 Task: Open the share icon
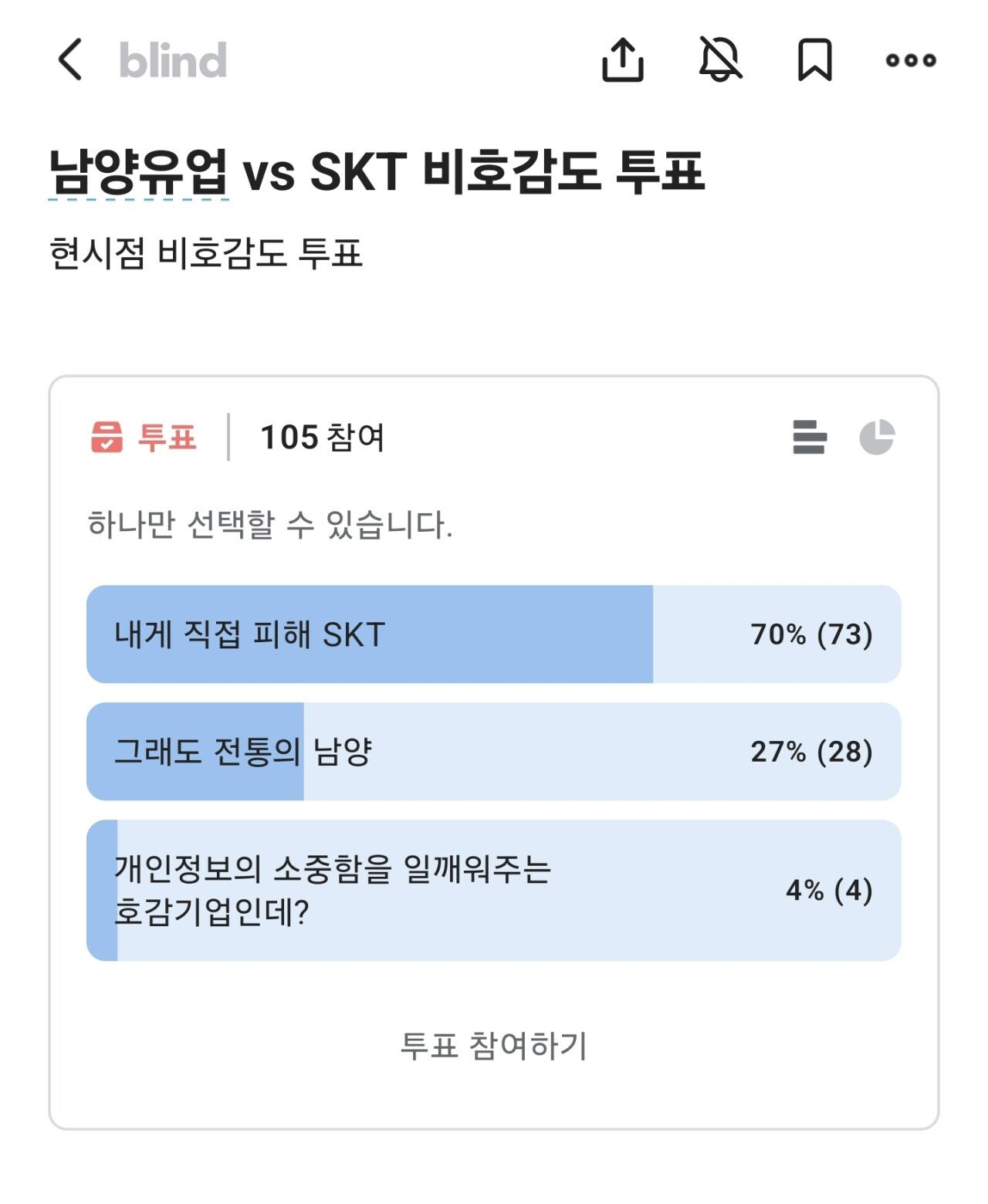(x=622, y=60)
